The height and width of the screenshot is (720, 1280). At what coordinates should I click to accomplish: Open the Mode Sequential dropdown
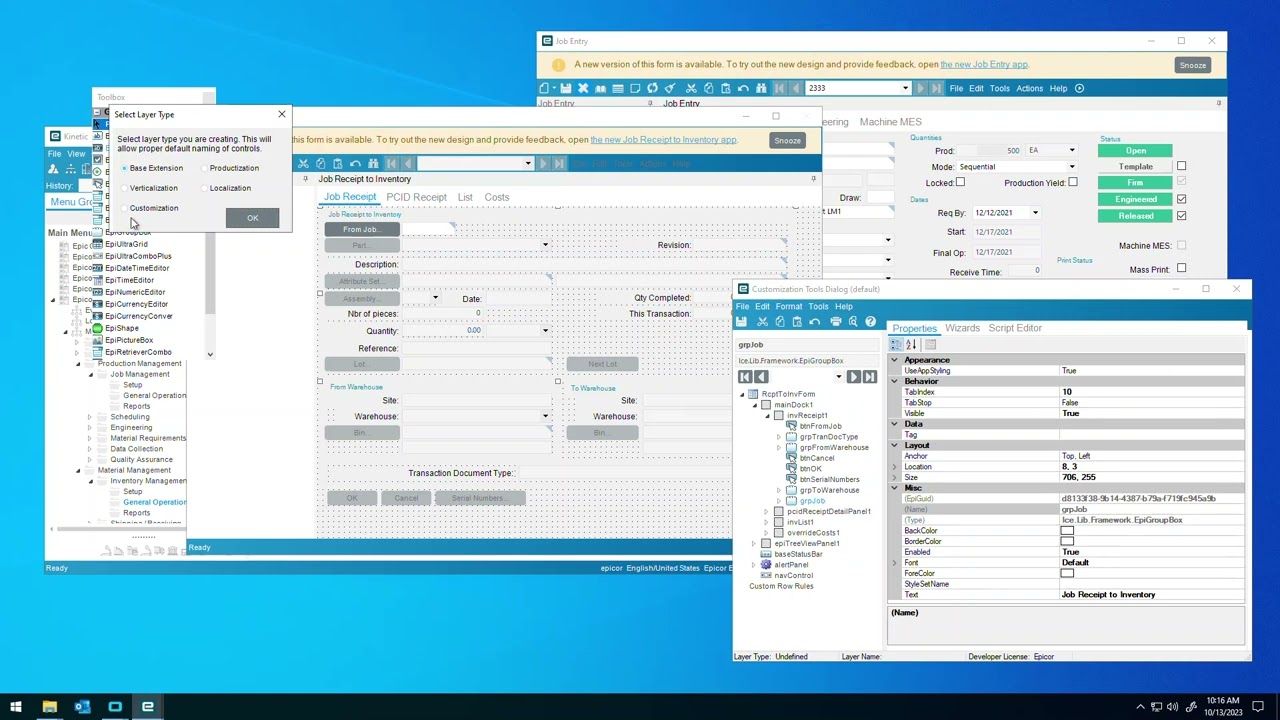[x=1072, y=167]
